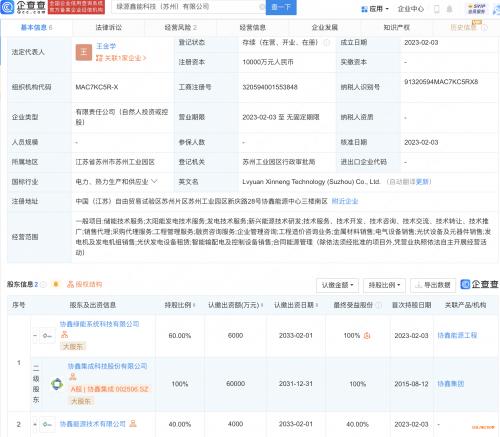The image size is (500, 437).
Task: Click legal representative avatar 王
Action: (x=84, y=52)
